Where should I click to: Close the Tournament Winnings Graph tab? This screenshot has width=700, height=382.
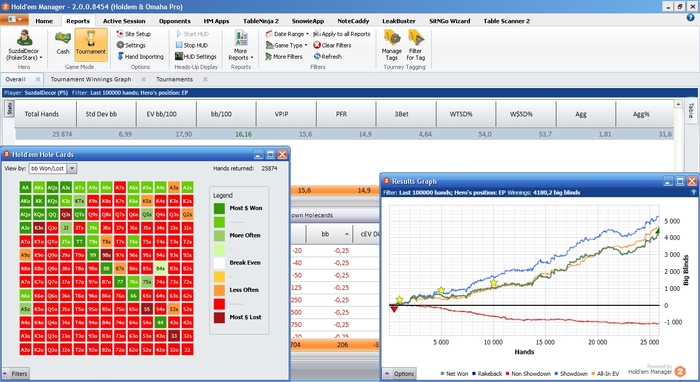(143, 79)
